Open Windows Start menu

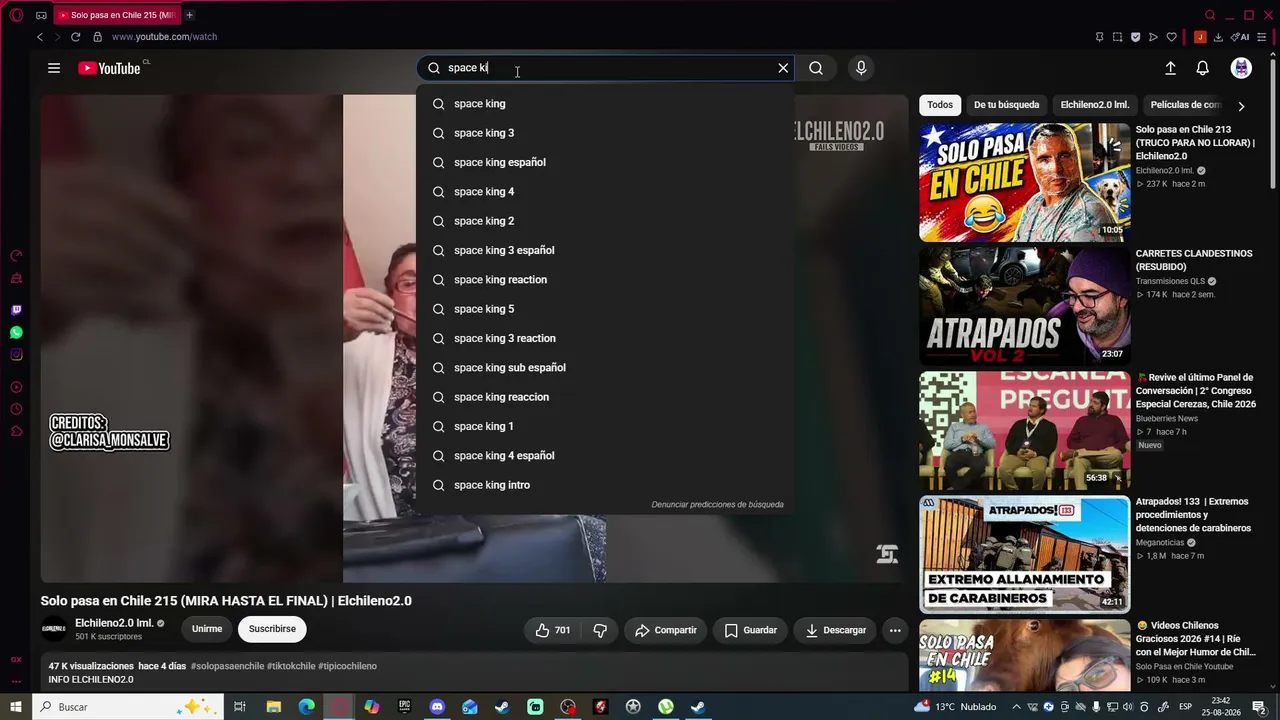click(16, 707)
